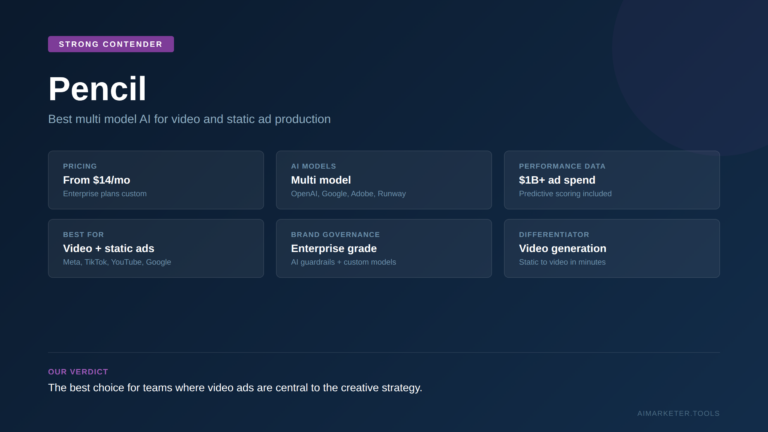768x432 pixels.
Task: Click the BEST FOR label
Action: click(x=83, y=235)
